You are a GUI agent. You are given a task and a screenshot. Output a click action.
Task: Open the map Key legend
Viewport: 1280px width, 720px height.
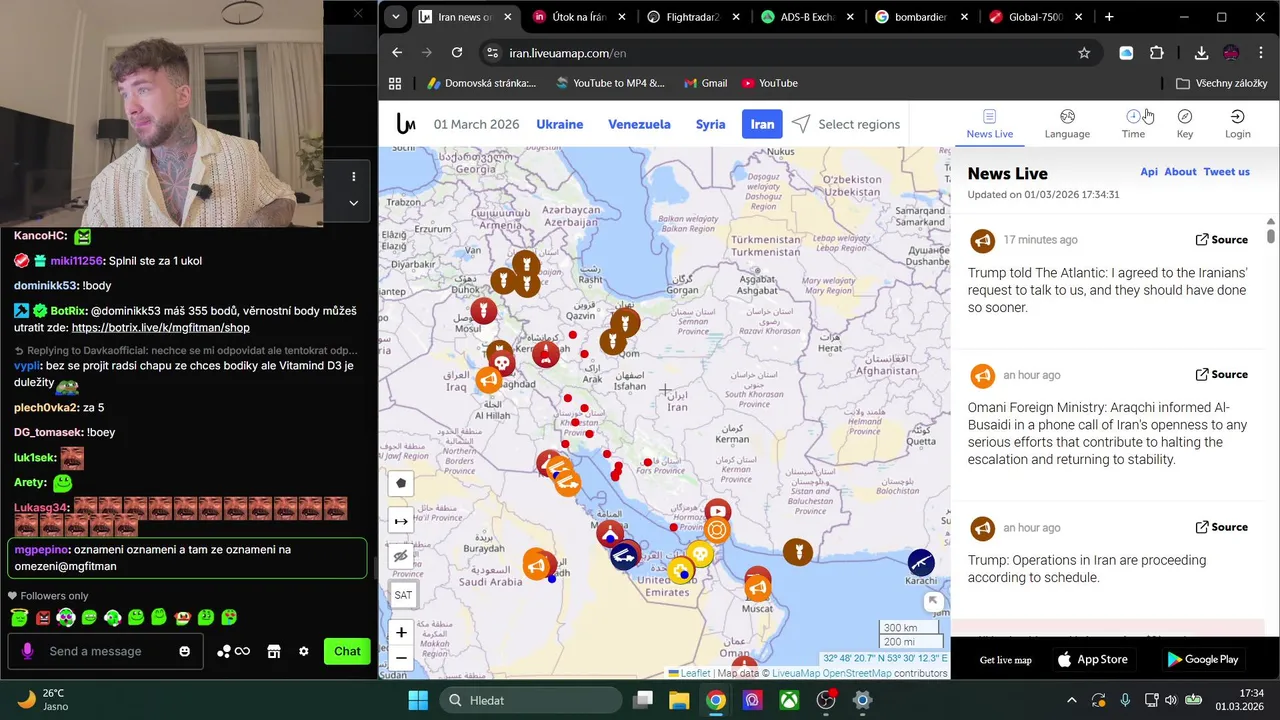click(x=1185, y=124)
